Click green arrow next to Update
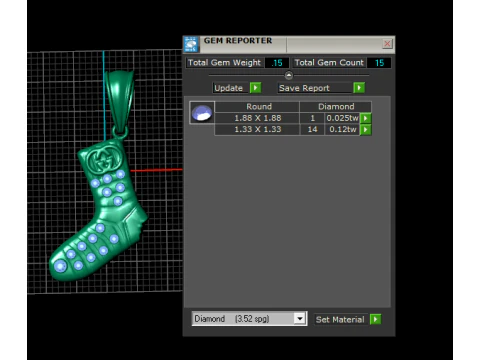480x360 pixels. pos(256,88)
